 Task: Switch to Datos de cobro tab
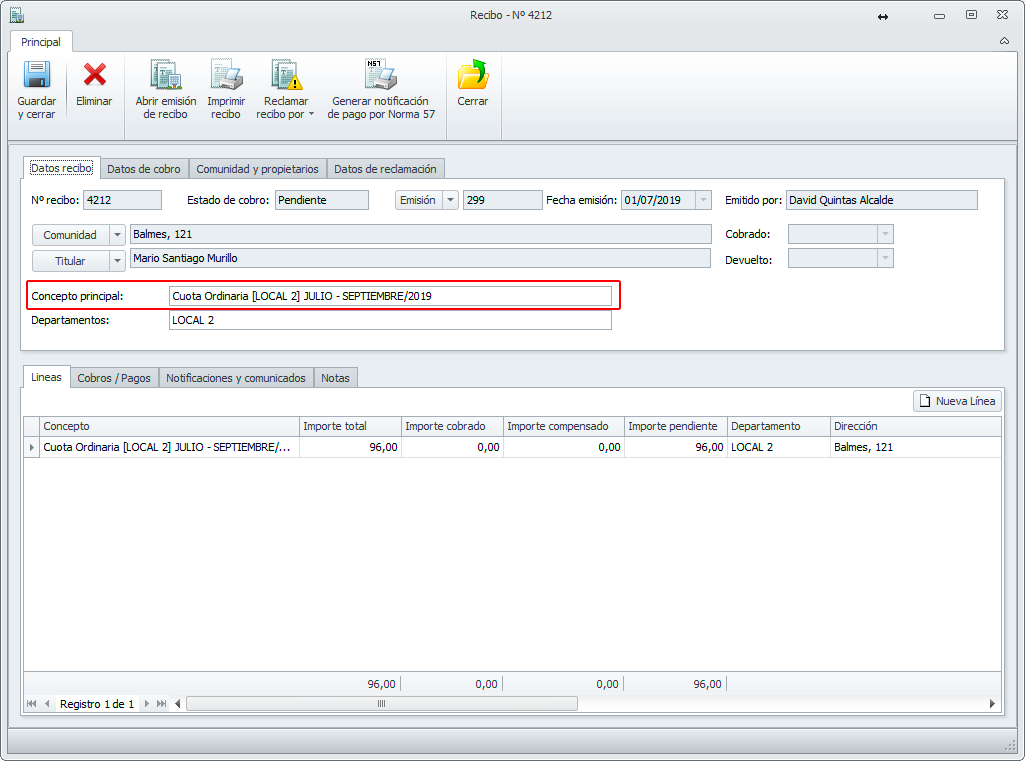[x=144, y=169]
